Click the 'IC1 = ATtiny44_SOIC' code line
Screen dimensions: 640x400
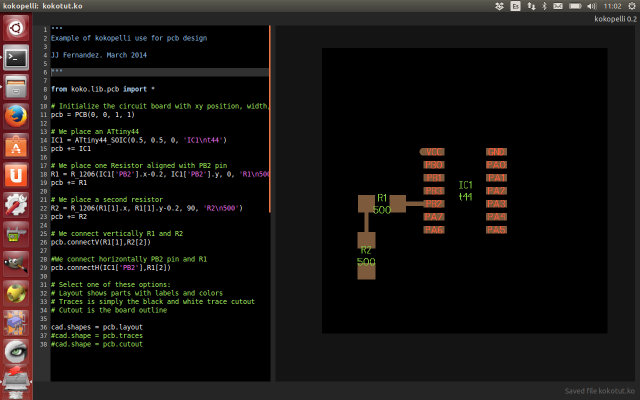pyautogui.click(x=139, y=140)
